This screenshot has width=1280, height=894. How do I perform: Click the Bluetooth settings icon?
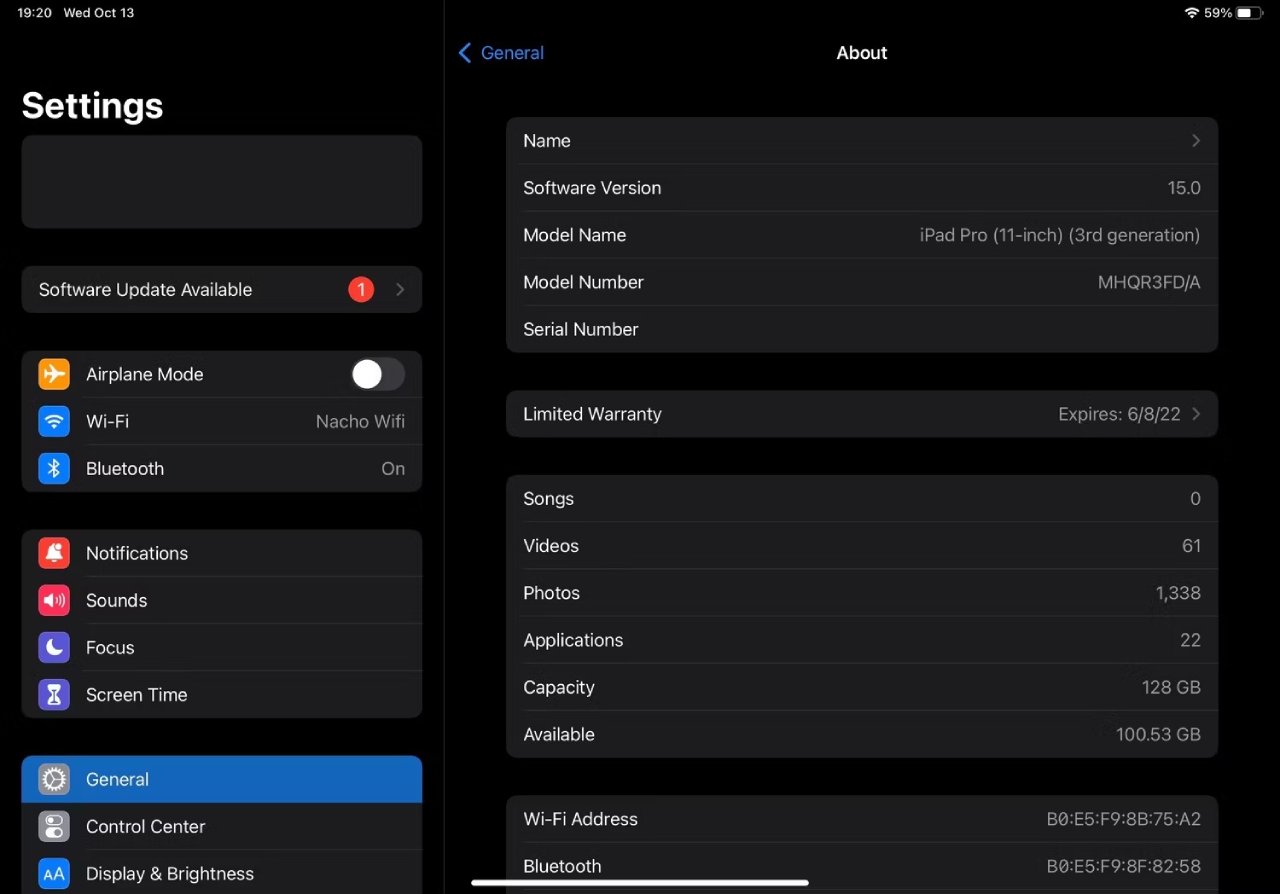click(x=53, y=468)
